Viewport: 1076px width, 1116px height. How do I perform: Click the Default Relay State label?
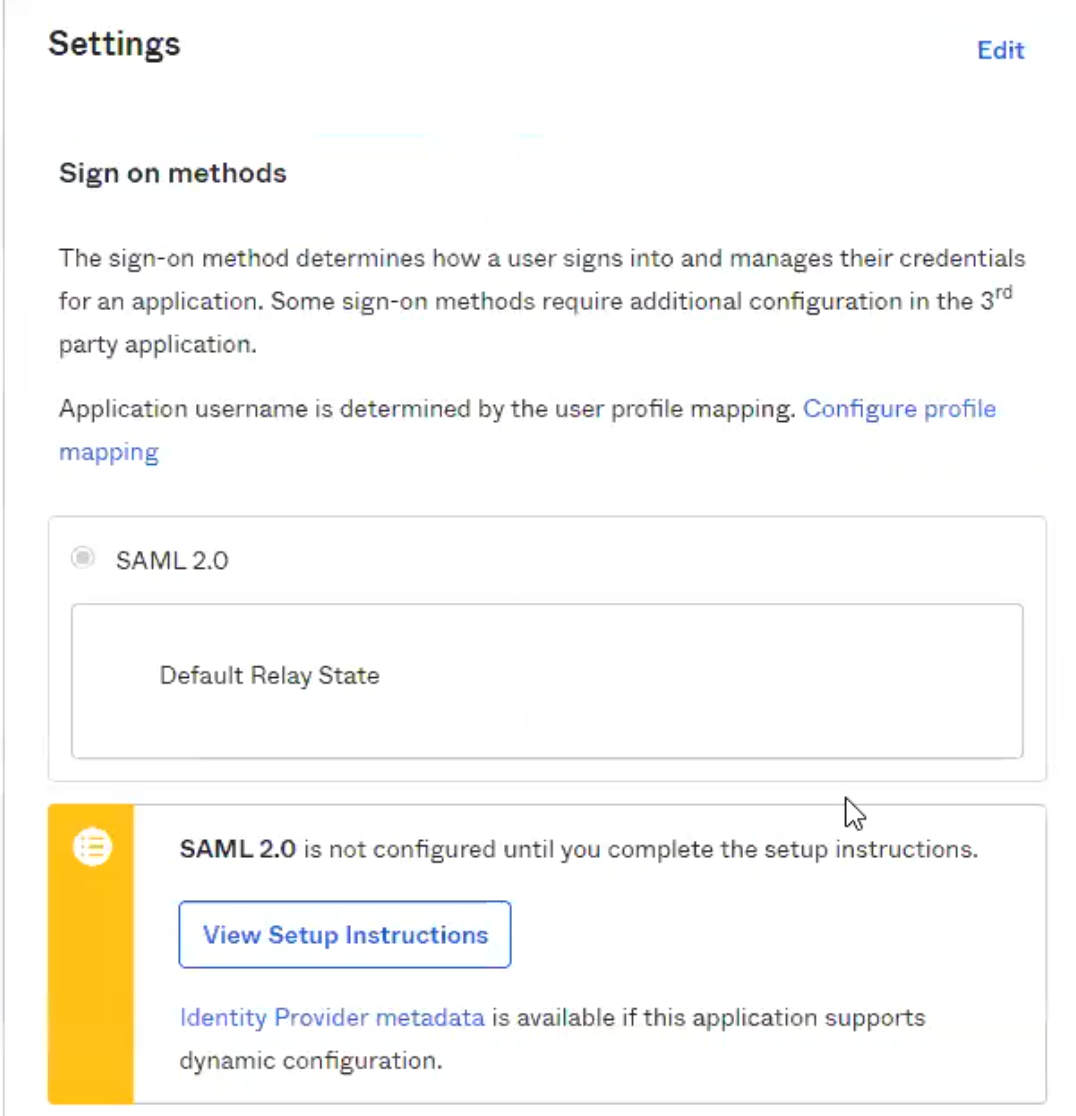[x=270, y=675]
